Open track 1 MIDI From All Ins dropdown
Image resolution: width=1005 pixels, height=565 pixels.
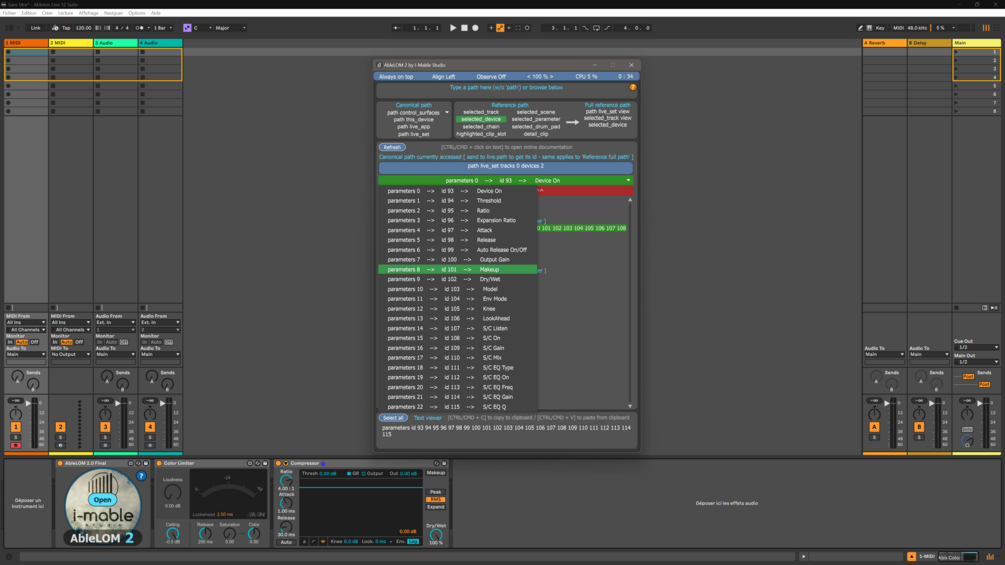[x=26, y=322]
